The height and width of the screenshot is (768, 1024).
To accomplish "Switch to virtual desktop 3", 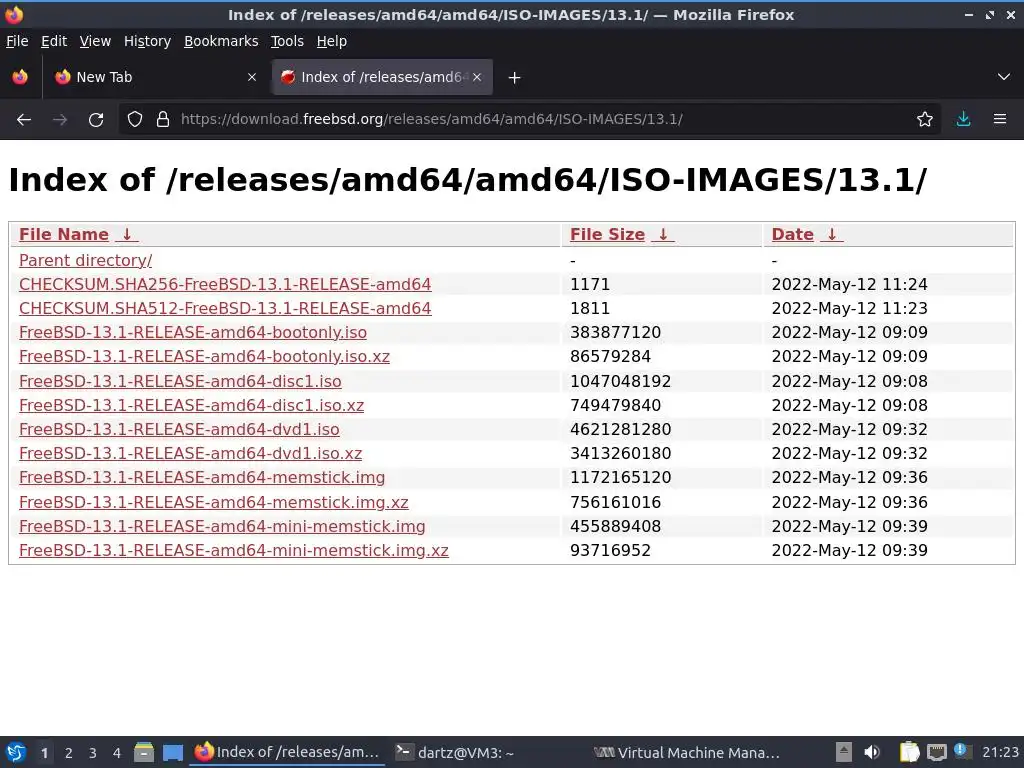I will 93,753.
